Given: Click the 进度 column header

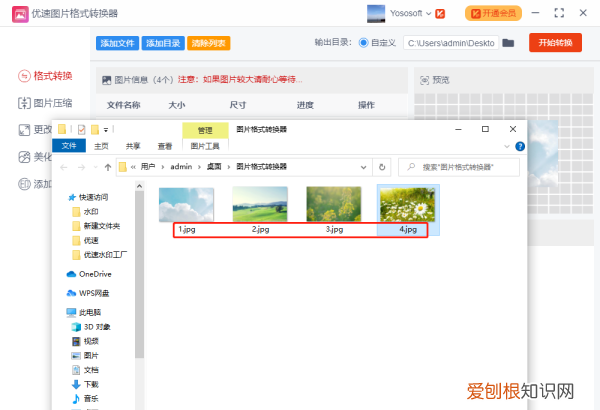Looking at the screenshot, I should tap(305, 105).
